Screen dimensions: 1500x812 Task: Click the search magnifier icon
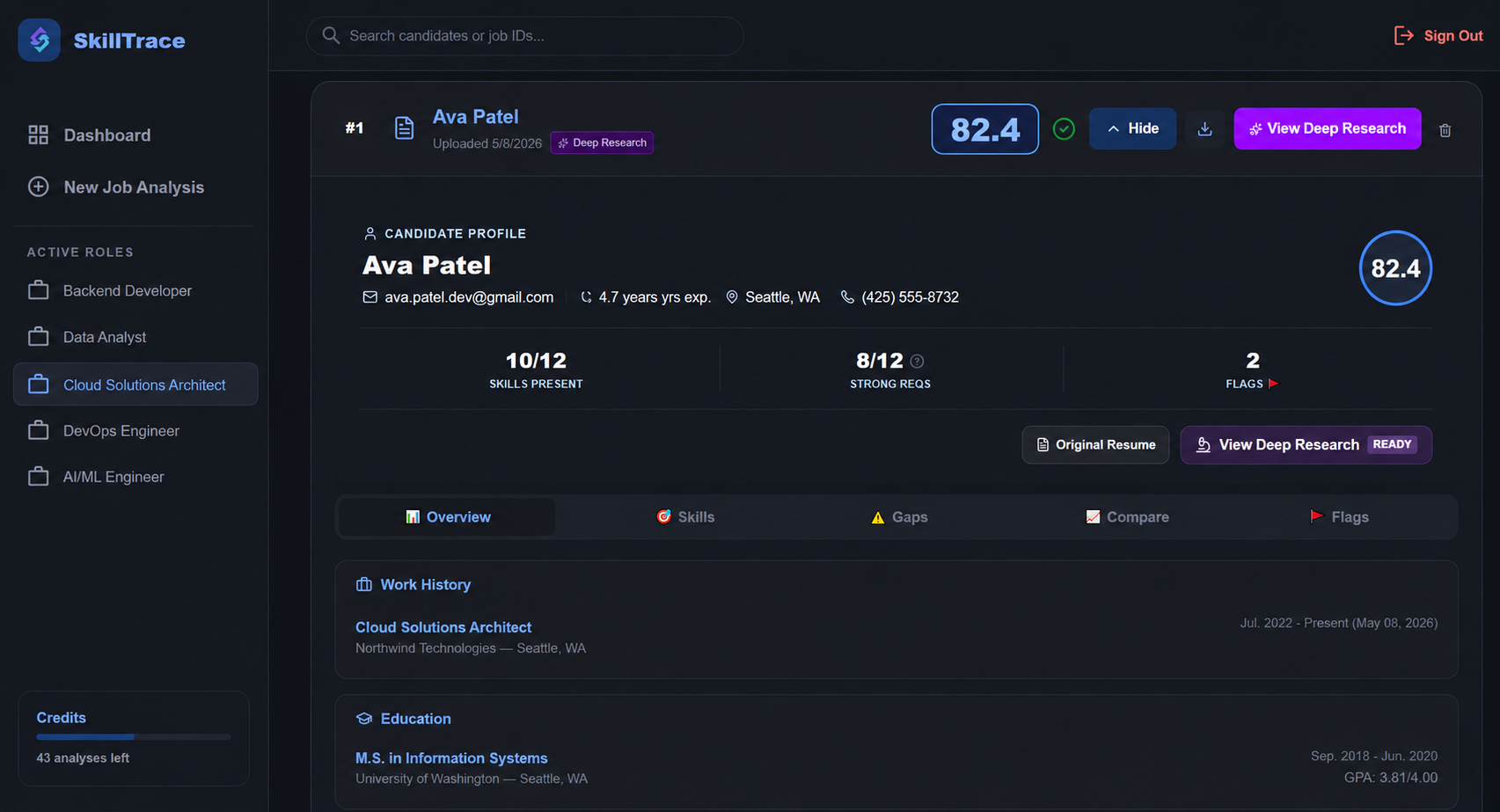click(x=331, y=35)
